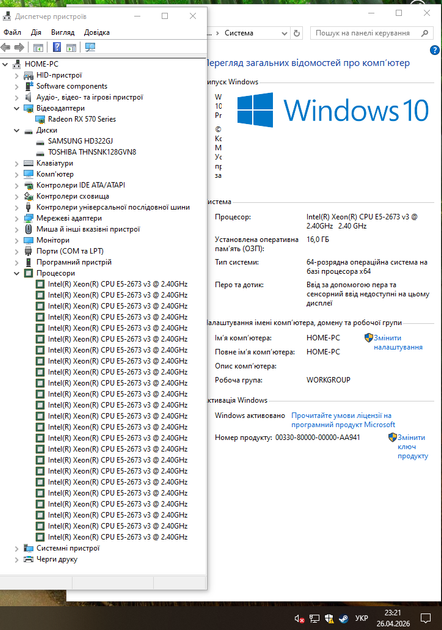
Task: Select Монітори in the device tree
Action: [53, 240]
